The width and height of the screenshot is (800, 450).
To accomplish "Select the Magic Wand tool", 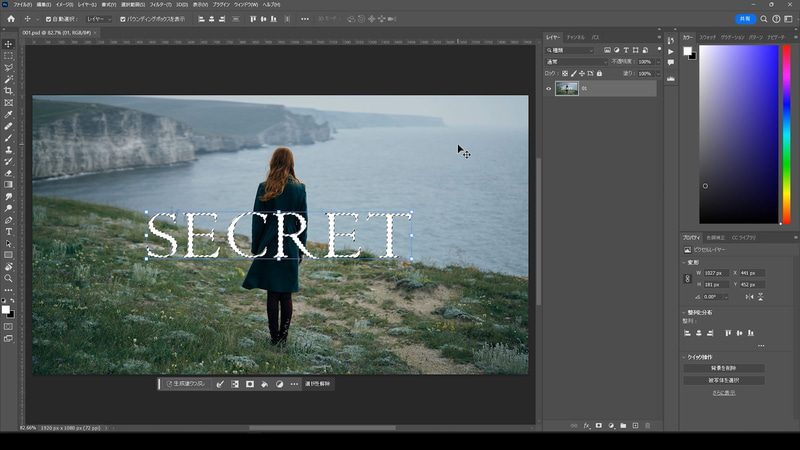I will pos(8,79).
